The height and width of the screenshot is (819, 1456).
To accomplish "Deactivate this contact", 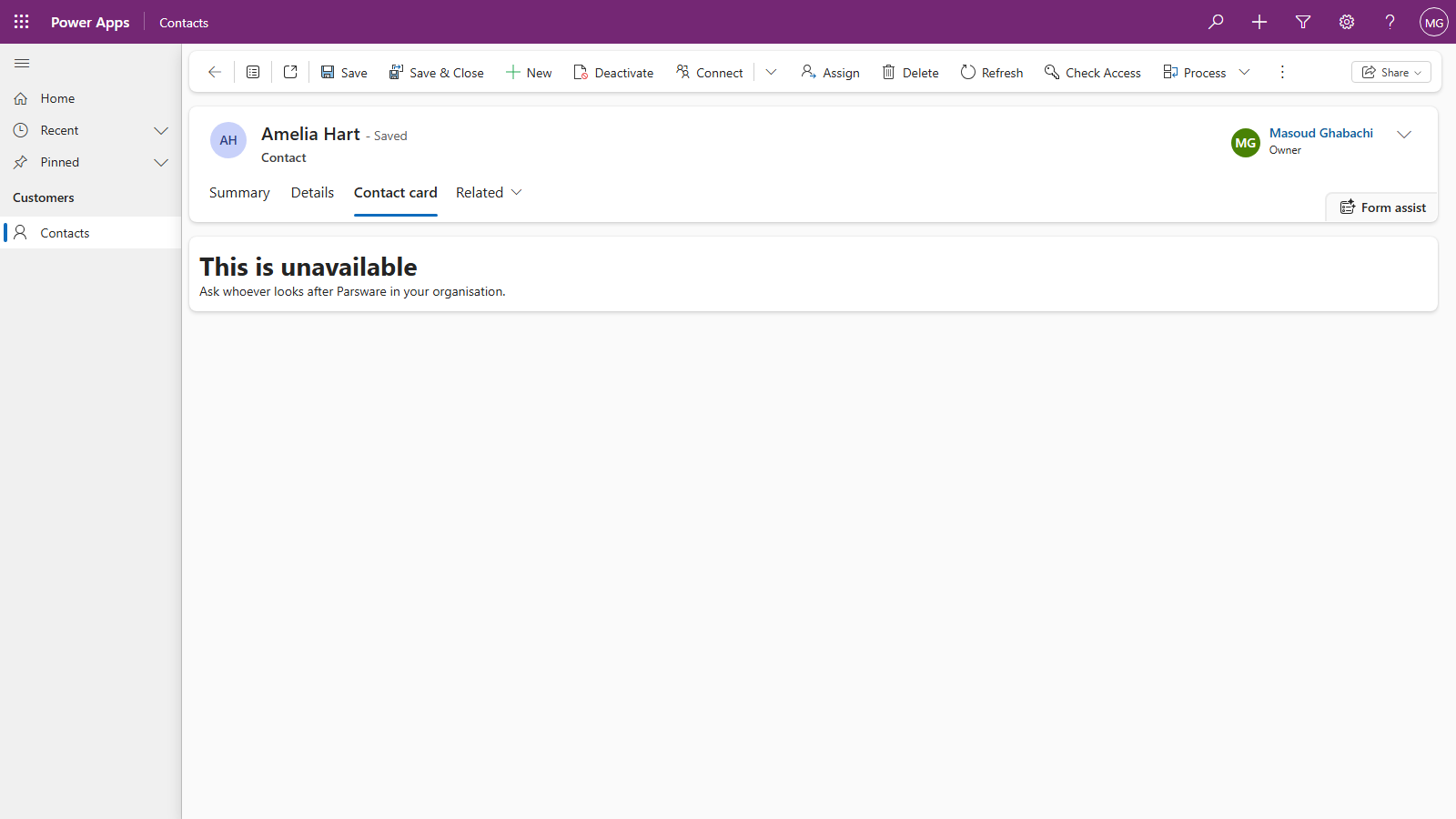I will tap(613, 73).
